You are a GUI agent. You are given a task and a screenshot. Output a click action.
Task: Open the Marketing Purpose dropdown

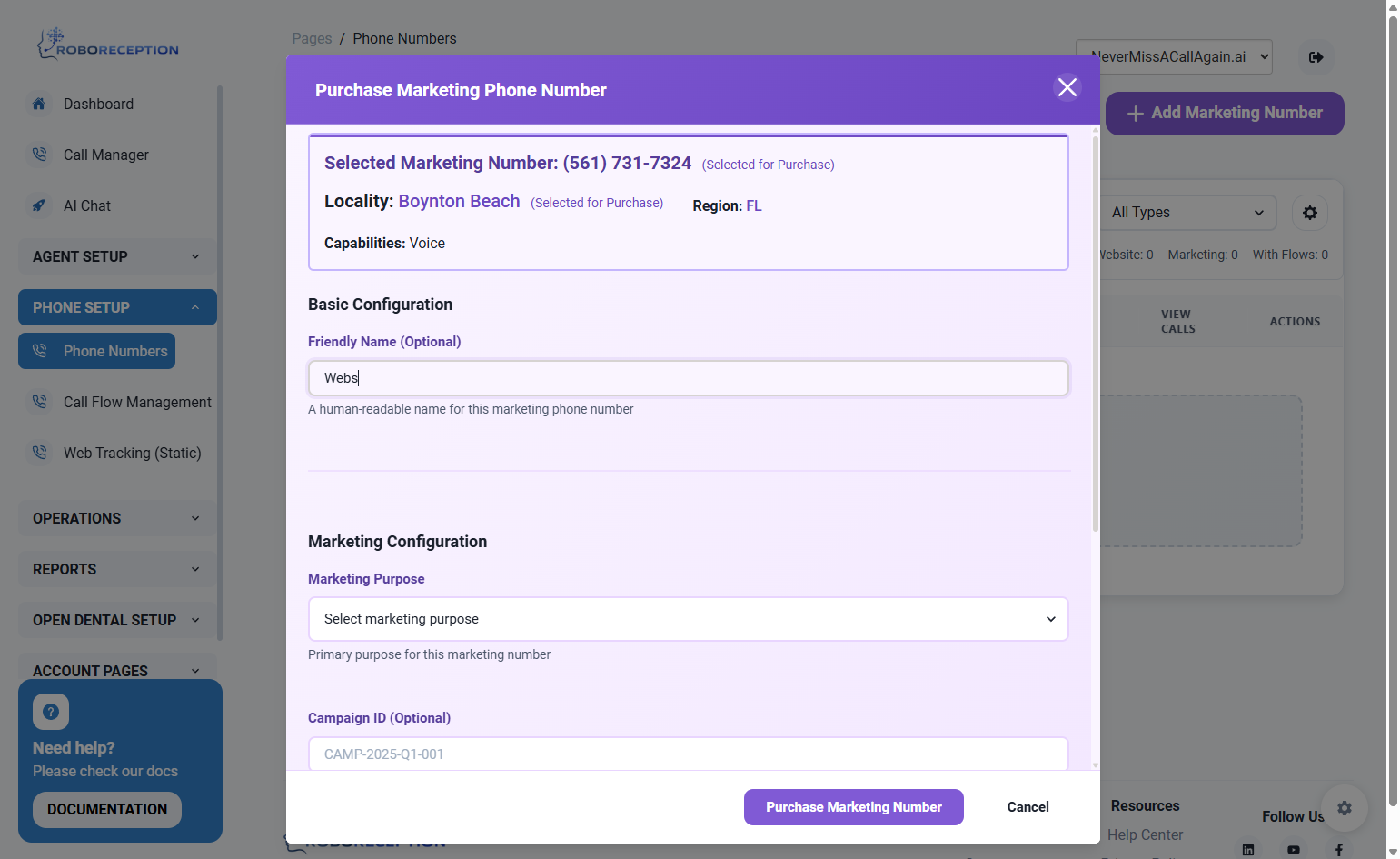tap(689, 619)
